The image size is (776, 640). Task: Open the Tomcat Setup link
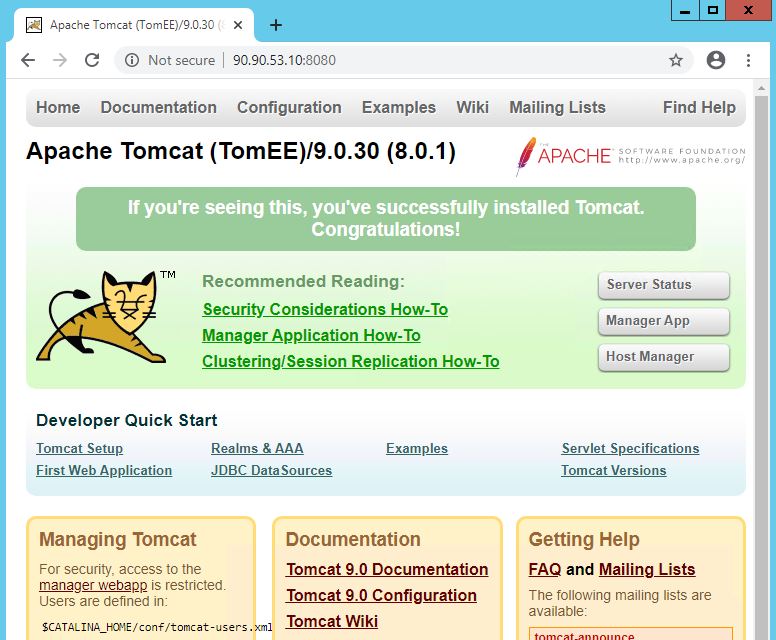[x=79, y=448]
